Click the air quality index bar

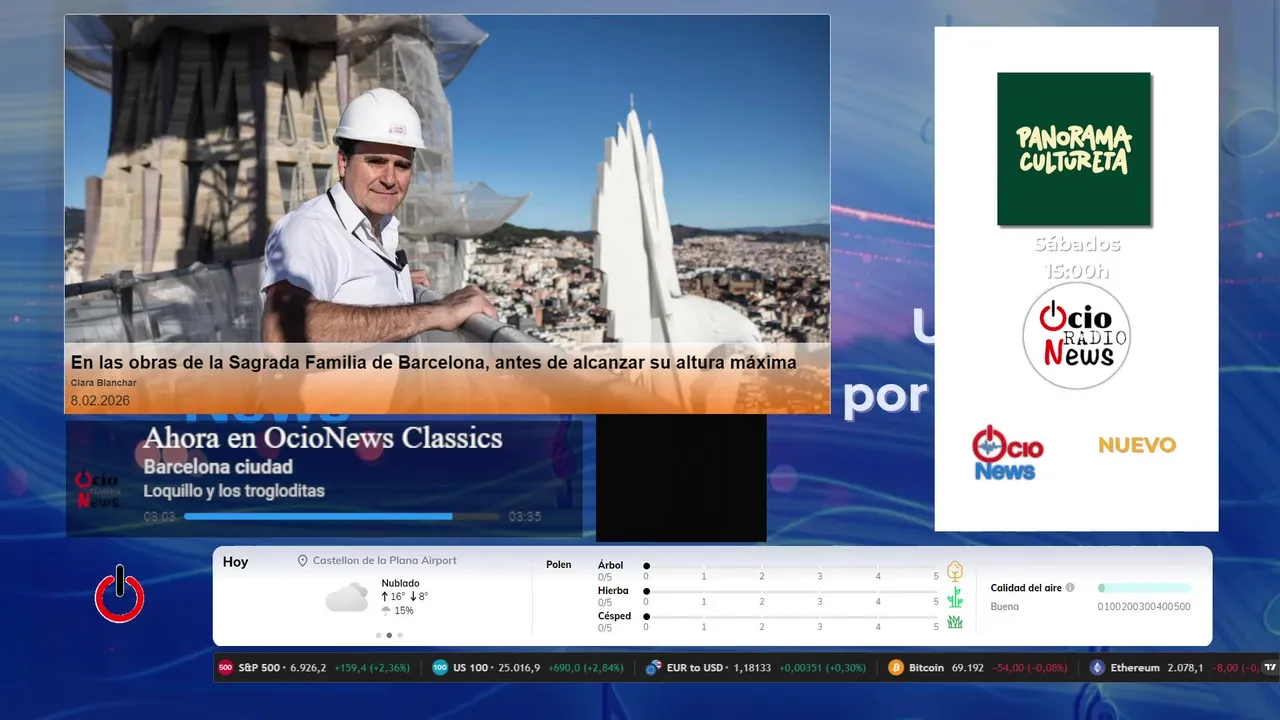[1144, 588]
